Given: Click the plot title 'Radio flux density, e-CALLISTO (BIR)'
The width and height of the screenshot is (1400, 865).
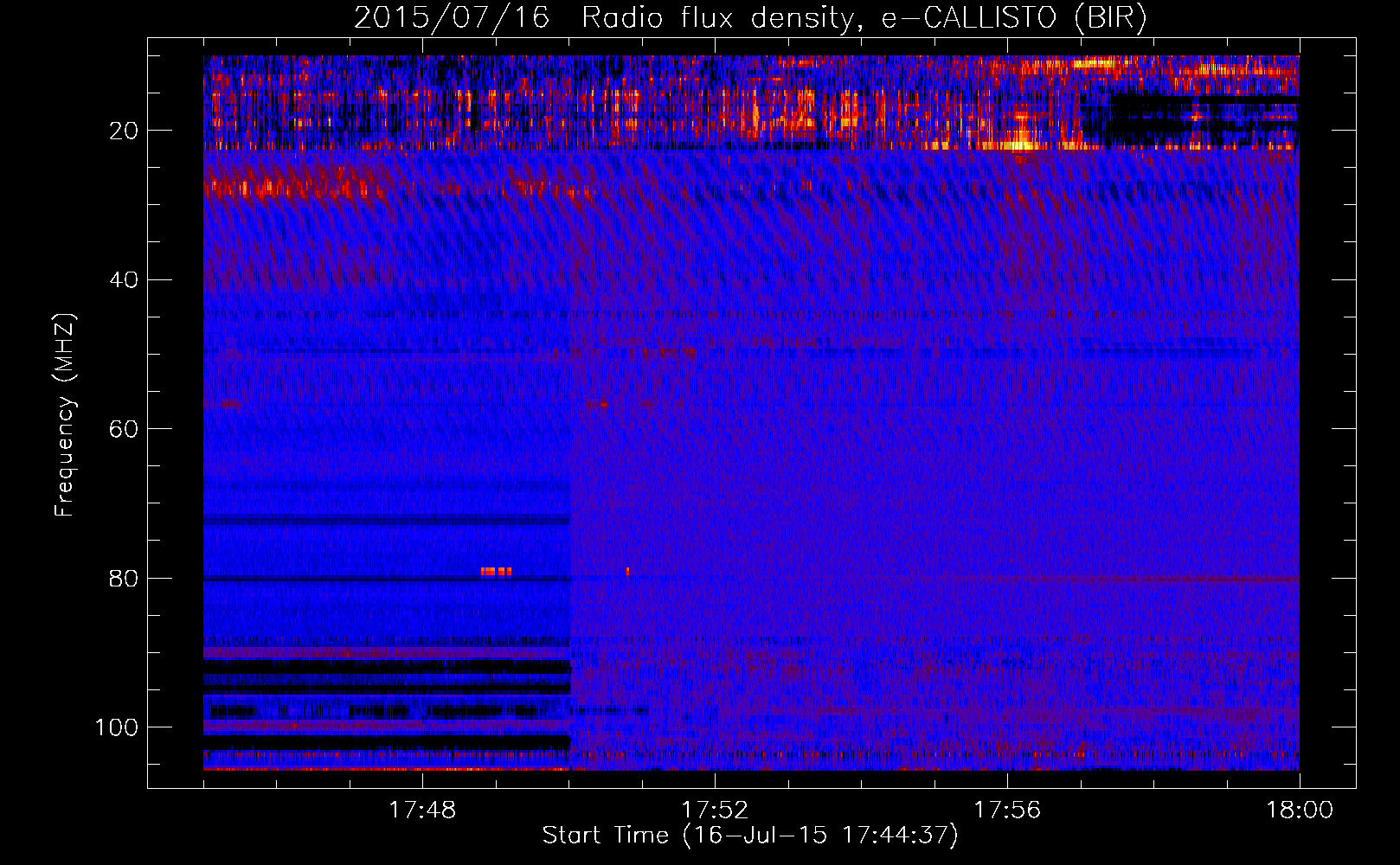Looking at the screenshot, I should [864, 18].
